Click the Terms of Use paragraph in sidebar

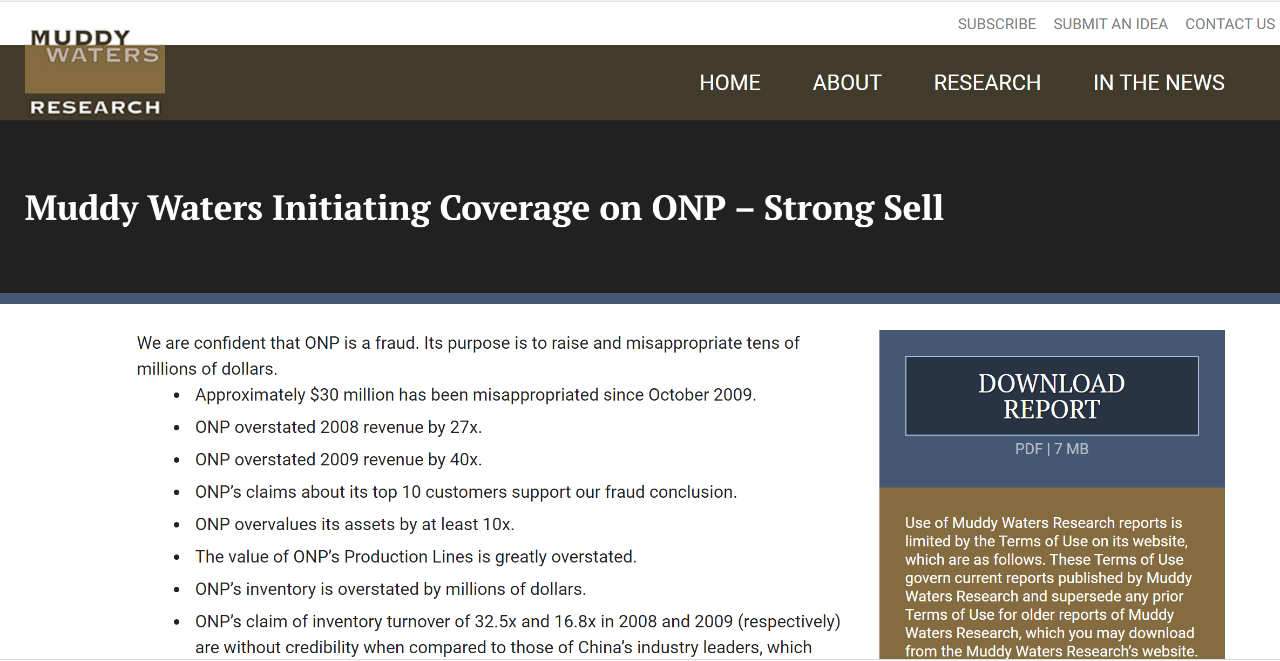tap(1051, 587)
